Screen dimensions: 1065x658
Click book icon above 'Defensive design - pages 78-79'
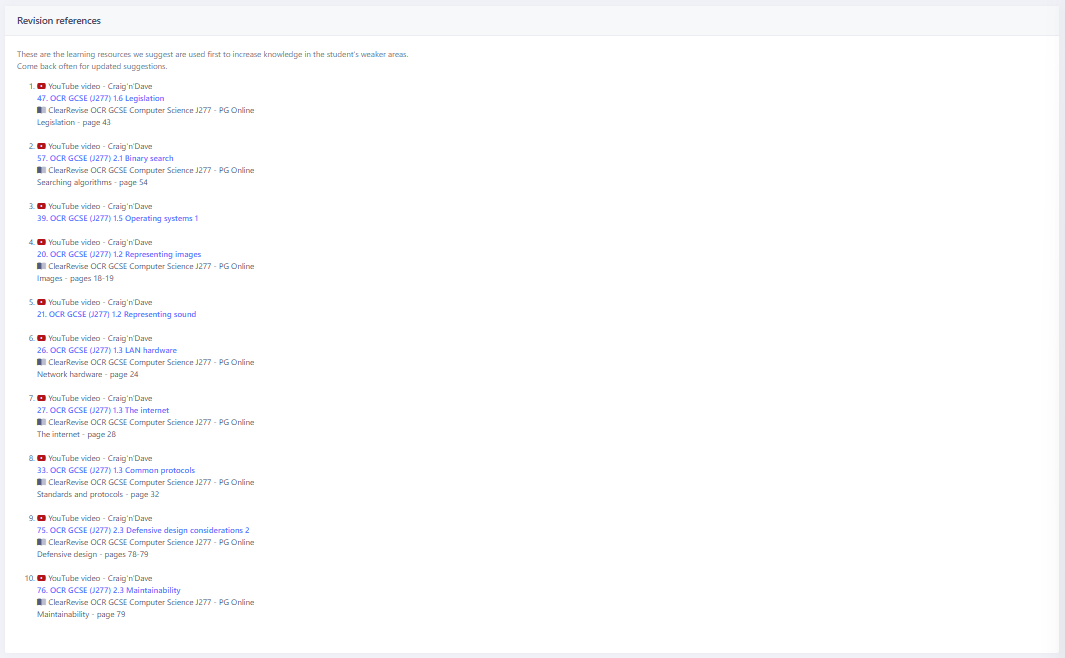(x=41, y=542)
